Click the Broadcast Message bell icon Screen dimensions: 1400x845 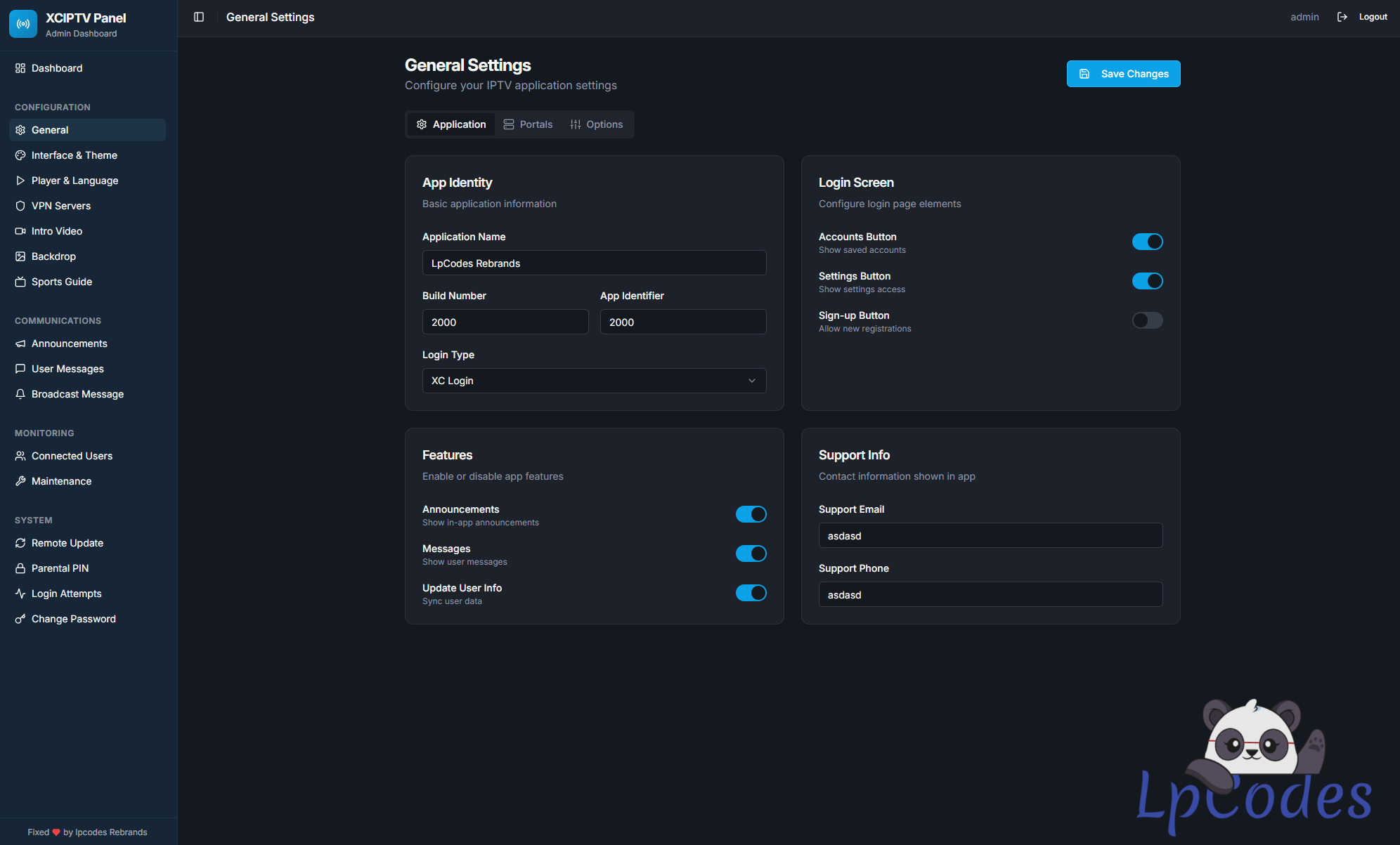20,394
